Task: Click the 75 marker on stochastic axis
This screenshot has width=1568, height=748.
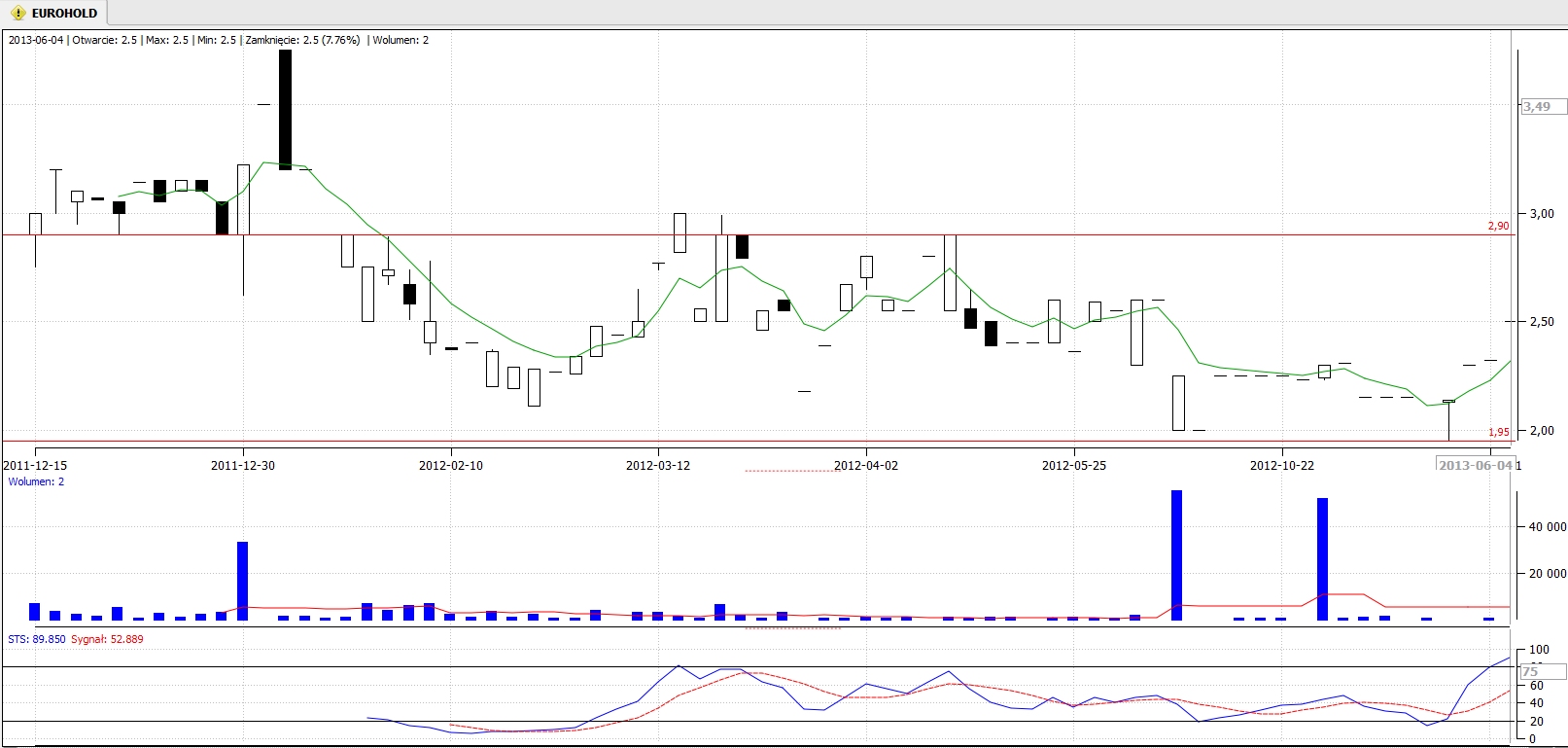Action: click(1543, 671)
